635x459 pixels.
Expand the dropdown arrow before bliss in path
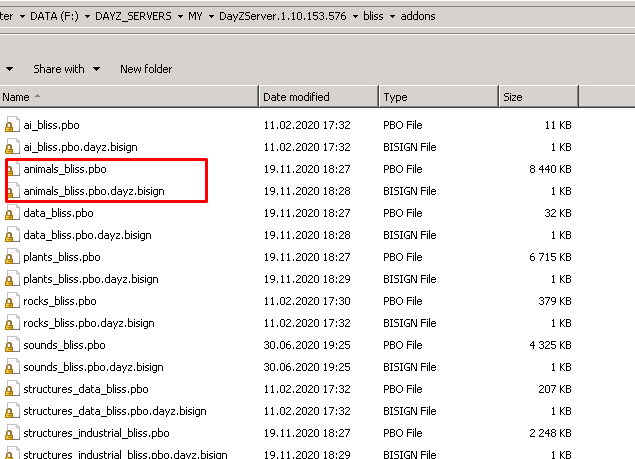click(355, 17)
